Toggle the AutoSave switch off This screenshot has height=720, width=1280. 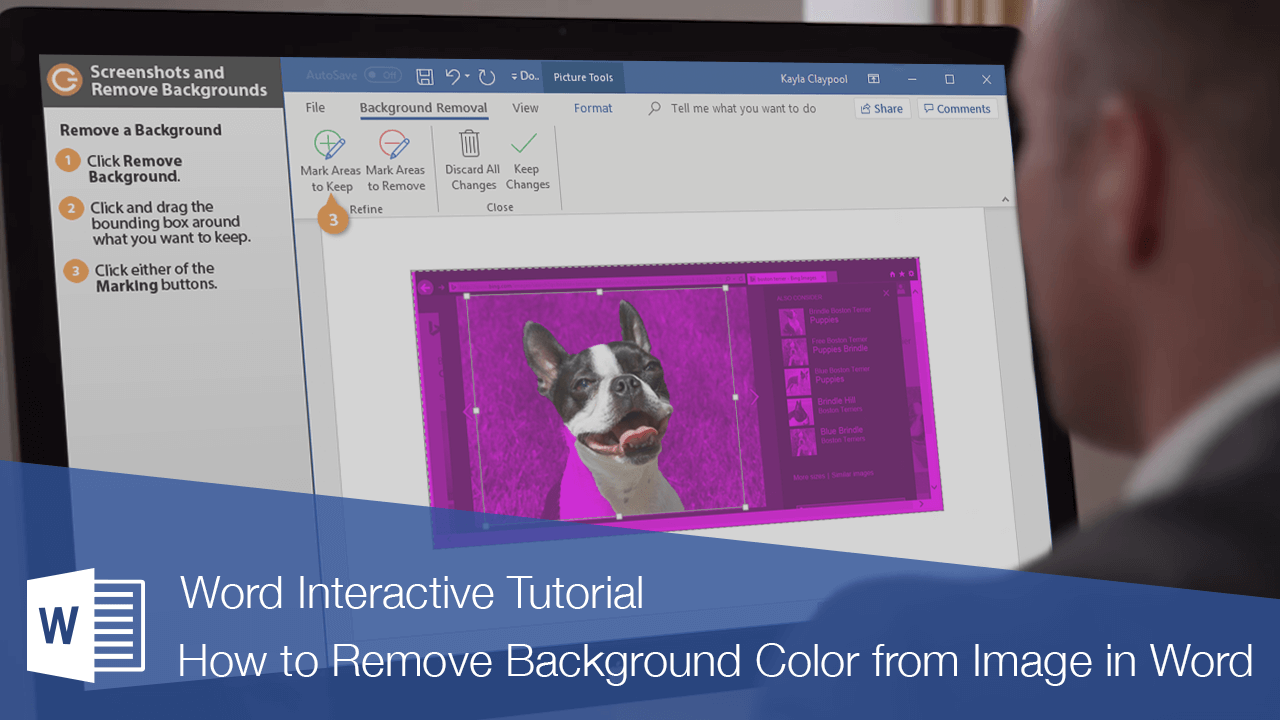click(x=381, y=74)
